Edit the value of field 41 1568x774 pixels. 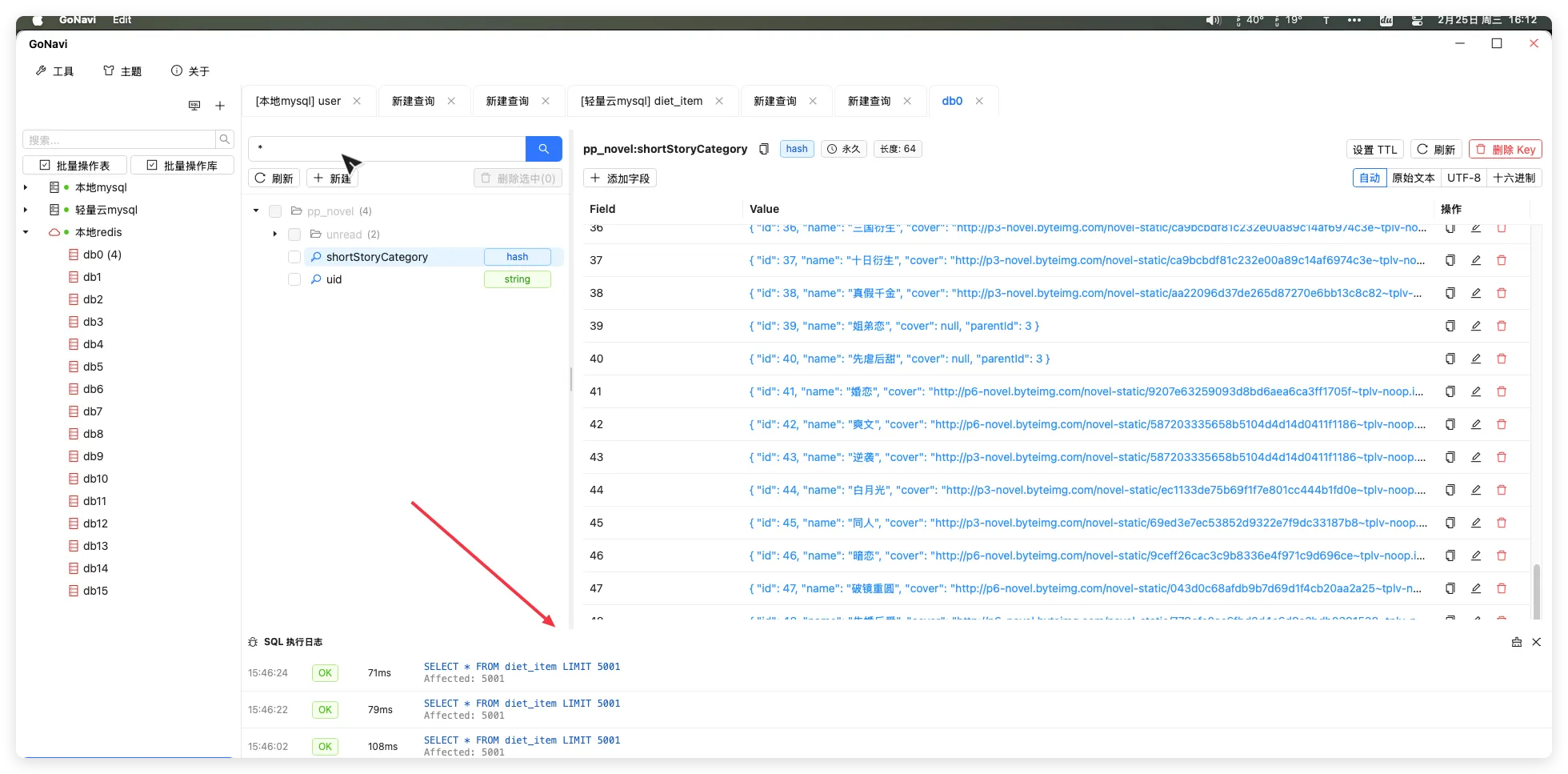pyautogui.click(x=1476, y=391)
